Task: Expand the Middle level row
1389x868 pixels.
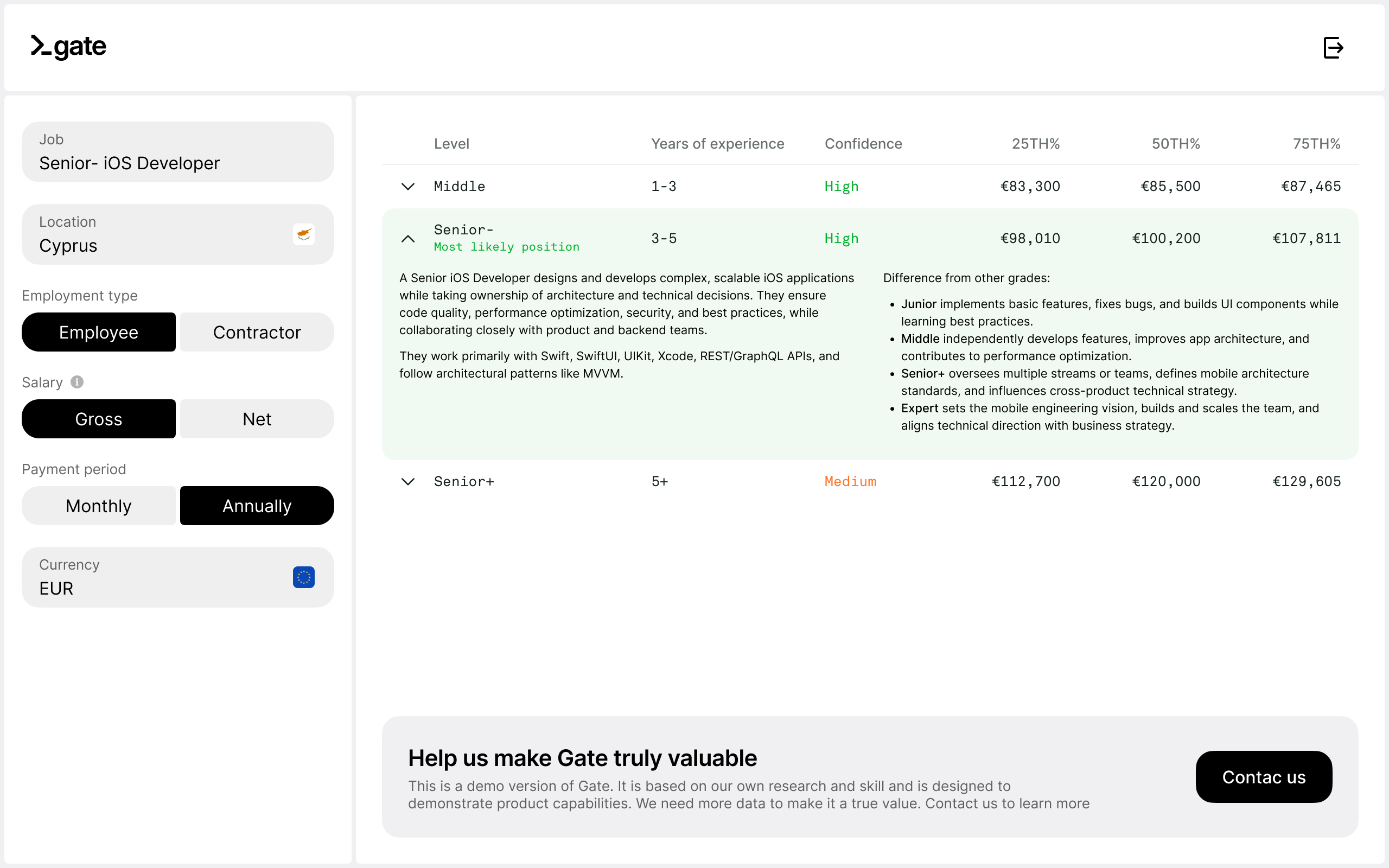Action: (407, 187)
